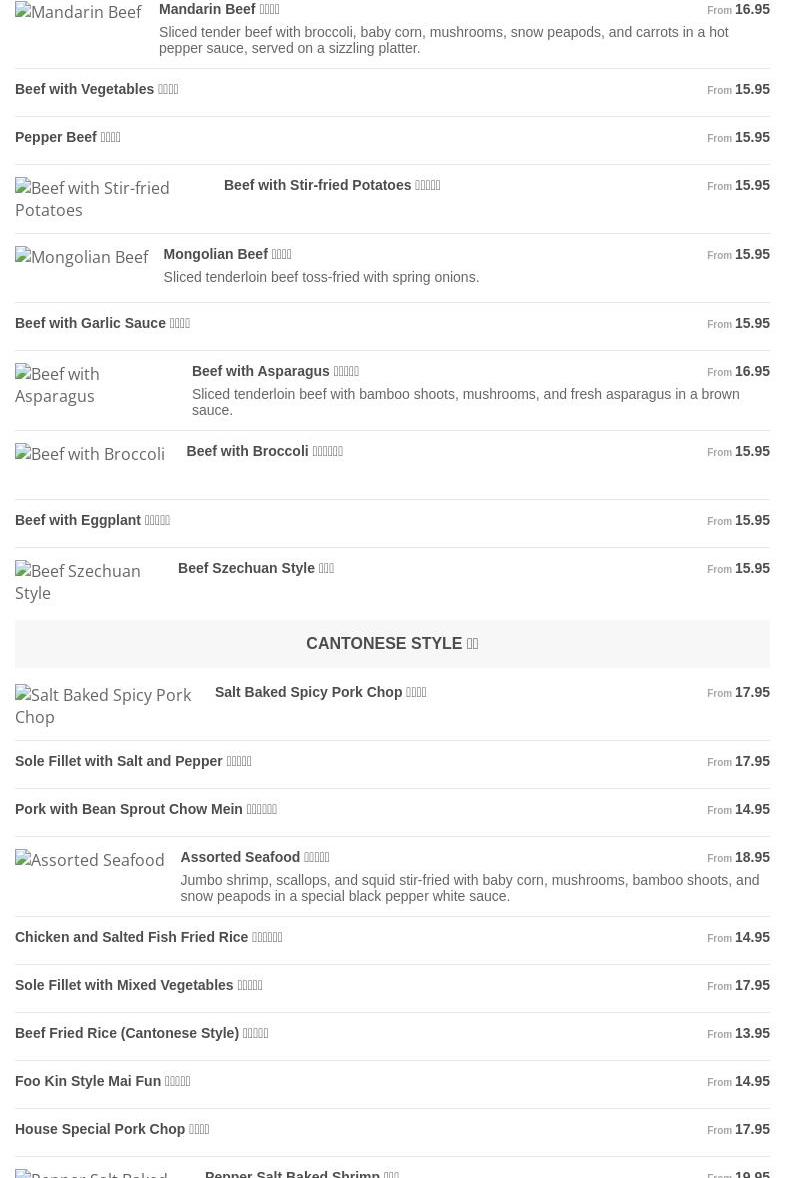Select the Assorted Seafood thumbnail
Screen dimensions: 785x1178
pos(90,860)
